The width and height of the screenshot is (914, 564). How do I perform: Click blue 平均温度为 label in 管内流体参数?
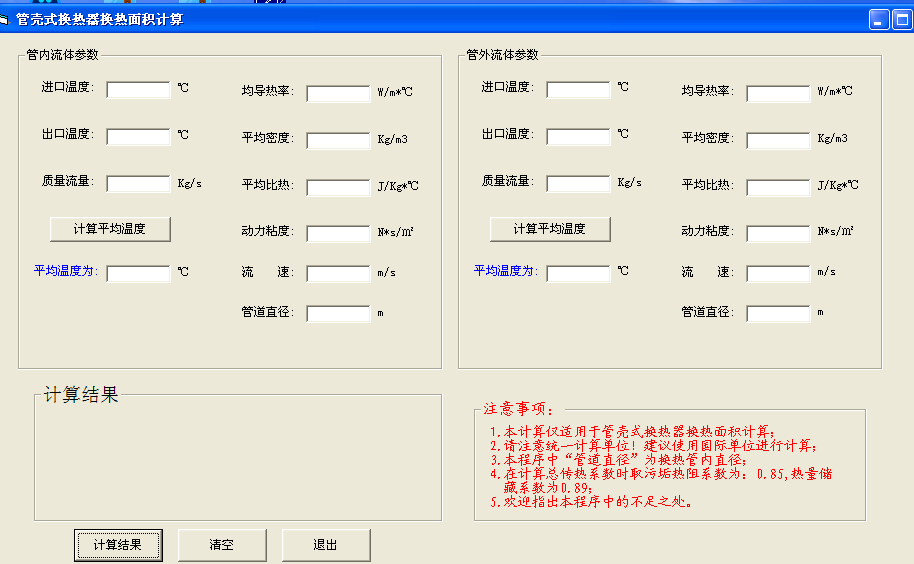pyautogui.click(x=66, y=271)
